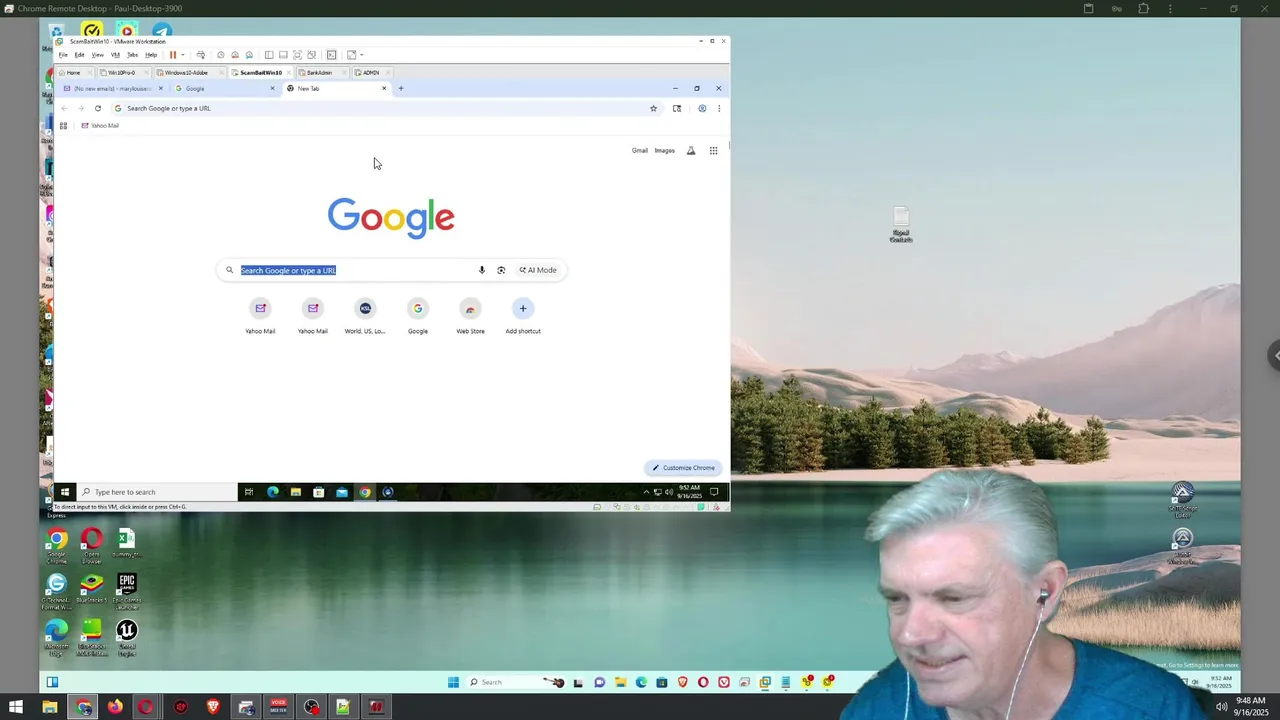
Task: Click the Revert to Snapshot icon
Action: (235, 55)
